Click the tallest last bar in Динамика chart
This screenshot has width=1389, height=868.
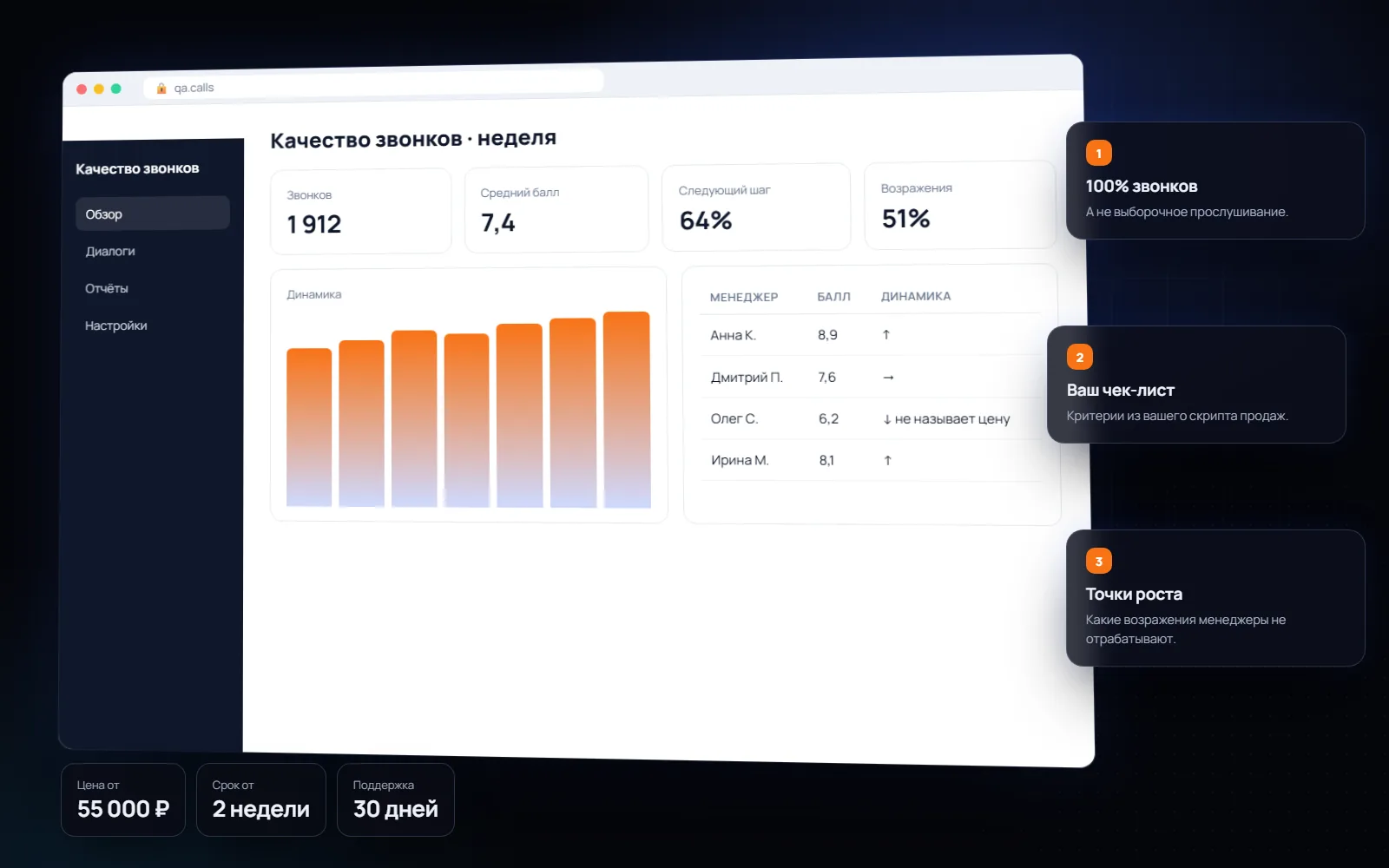click(627, 410)
